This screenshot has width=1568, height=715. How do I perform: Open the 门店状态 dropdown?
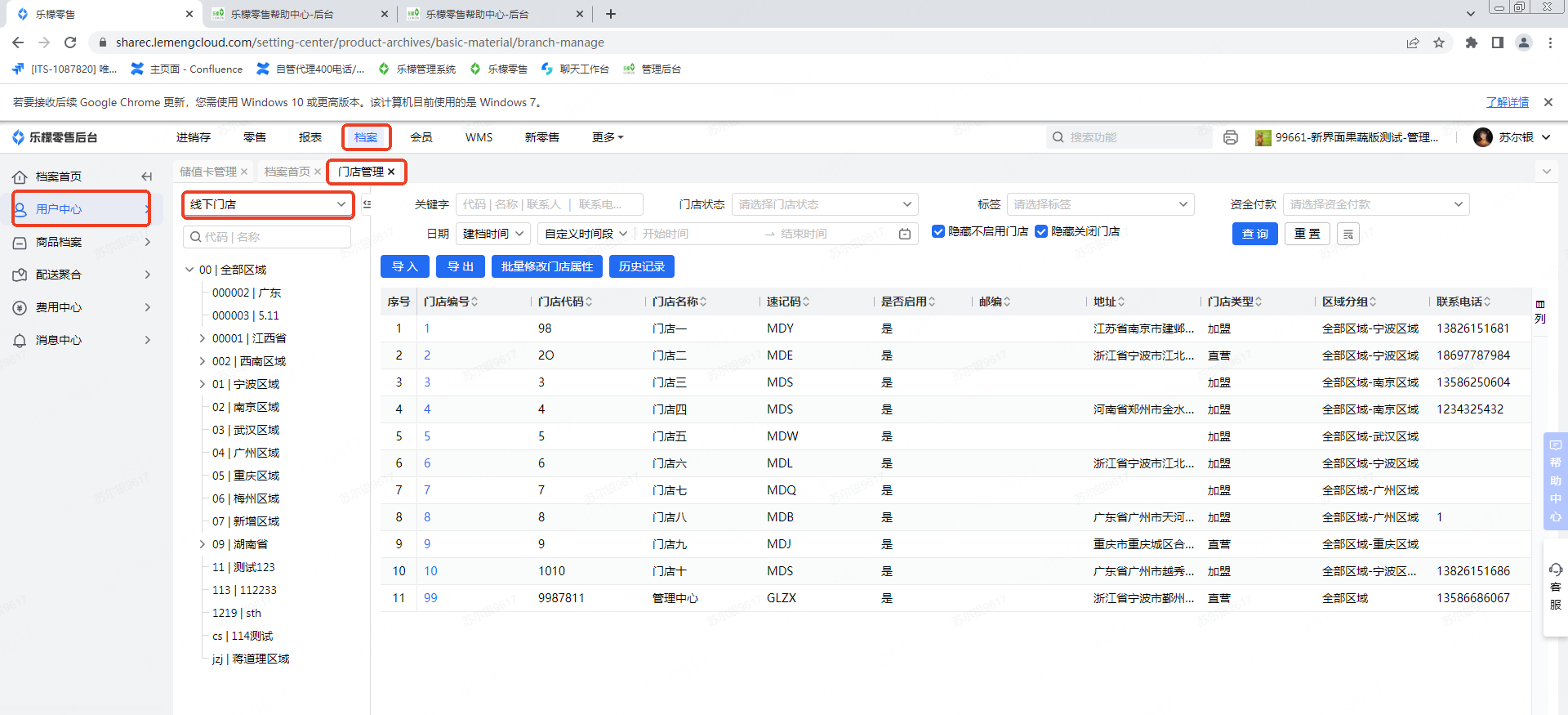pyautogui.click(x=825, y=204)
